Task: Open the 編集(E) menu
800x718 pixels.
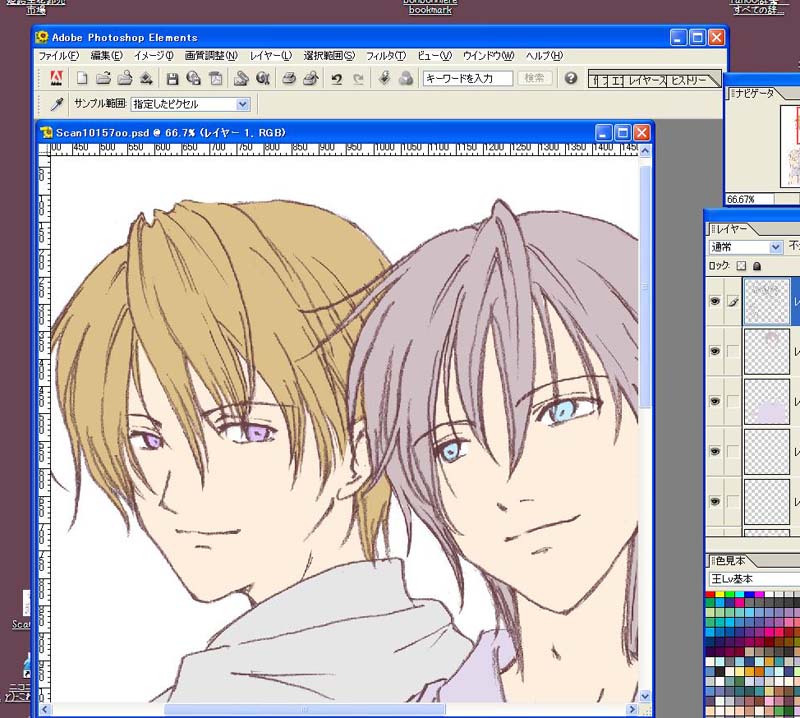Action: pos(107,56)
